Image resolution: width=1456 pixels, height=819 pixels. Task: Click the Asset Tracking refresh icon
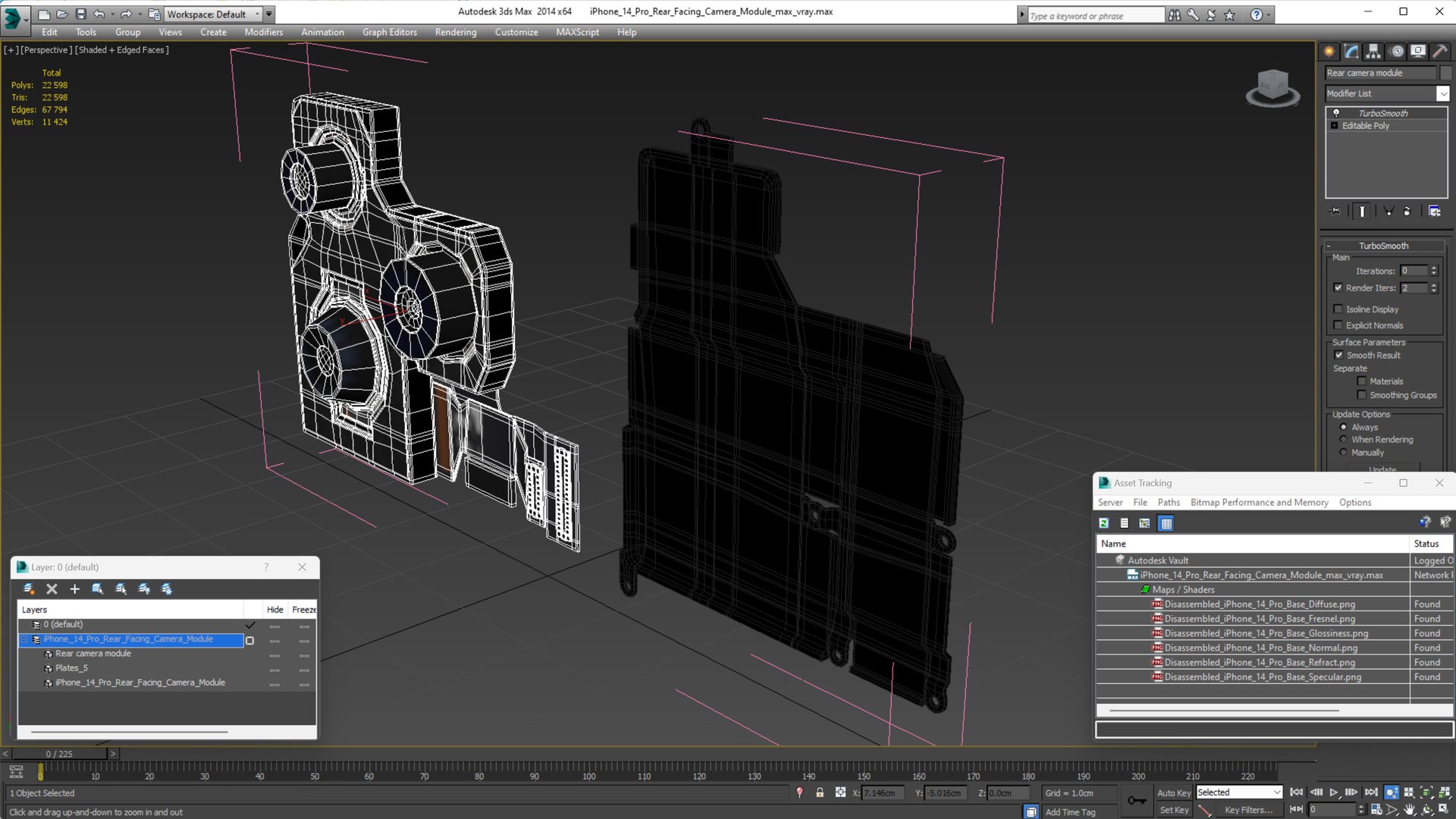1104,523
